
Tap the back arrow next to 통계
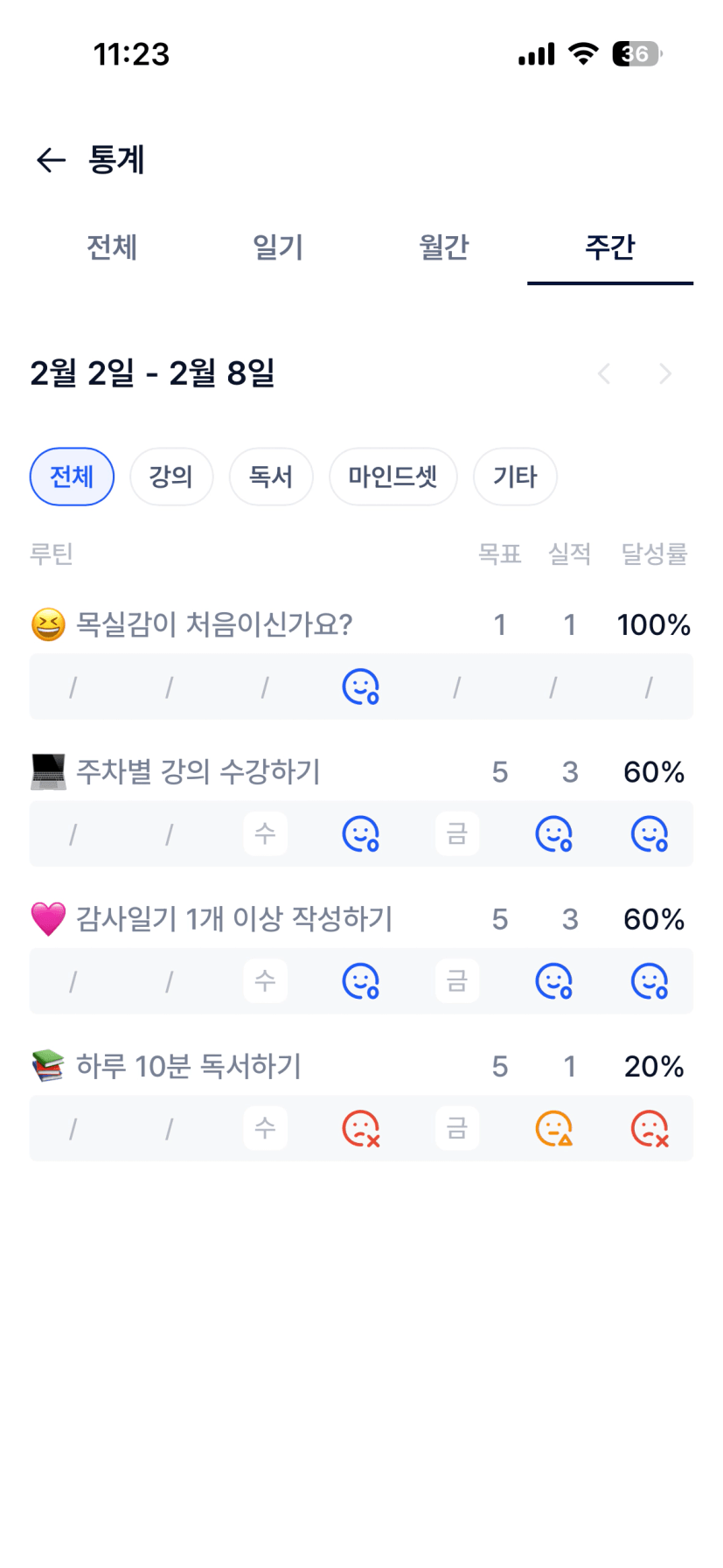tap(51, 160)
